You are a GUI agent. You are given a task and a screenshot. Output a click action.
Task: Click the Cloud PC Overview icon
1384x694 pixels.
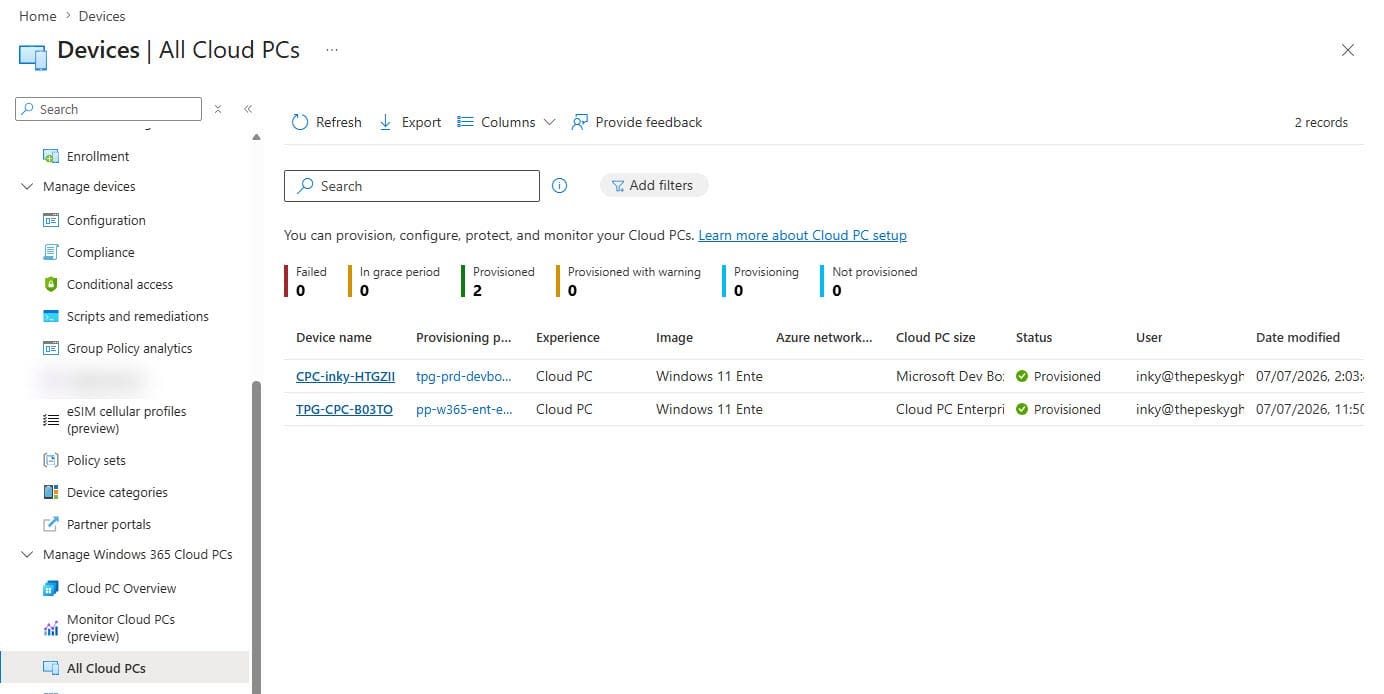(51, 588)
